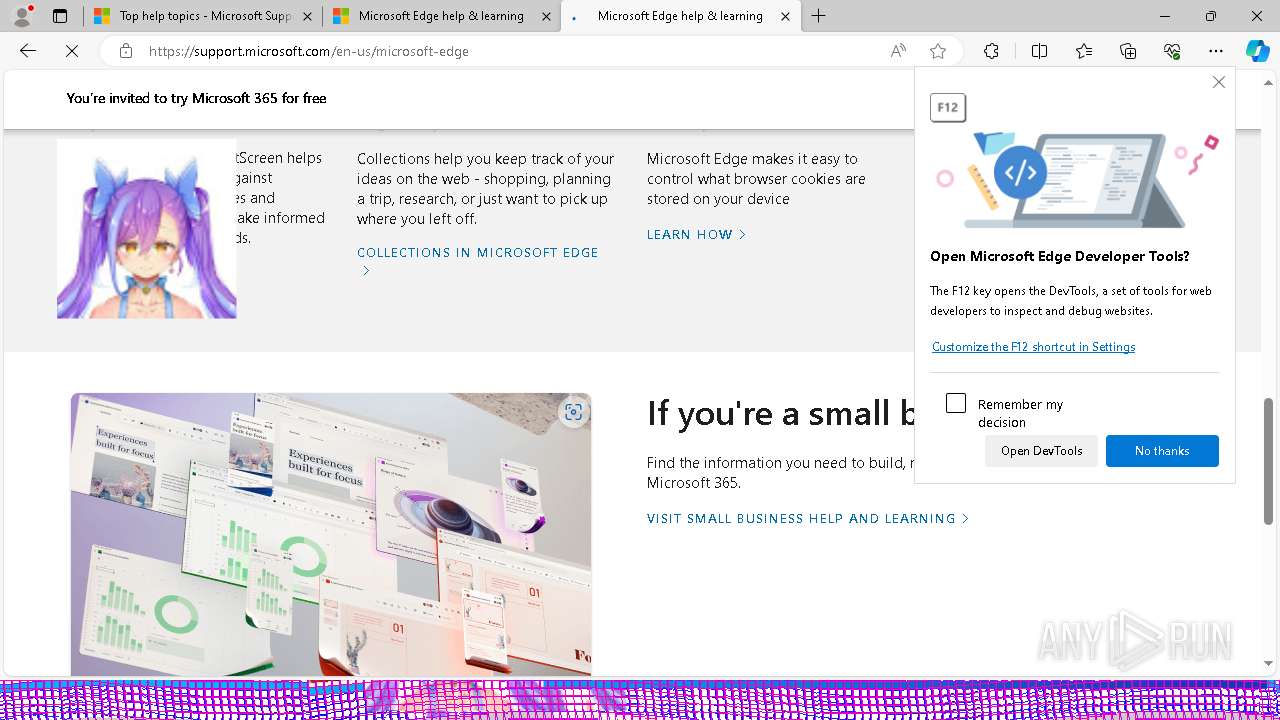1280x720 pixels.
Task: Click the address bar URL
Action: click(x=309, y=51)
